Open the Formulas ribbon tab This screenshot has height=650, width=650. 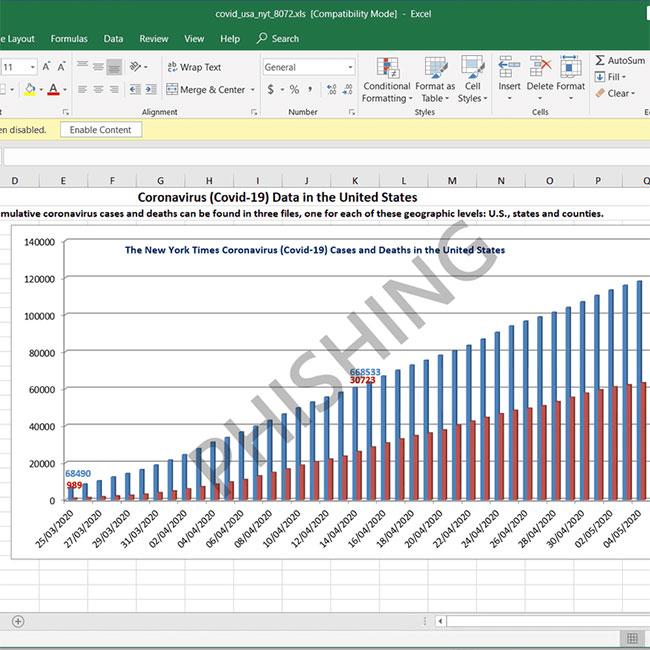pyautogui.click(x=69, y=39)
